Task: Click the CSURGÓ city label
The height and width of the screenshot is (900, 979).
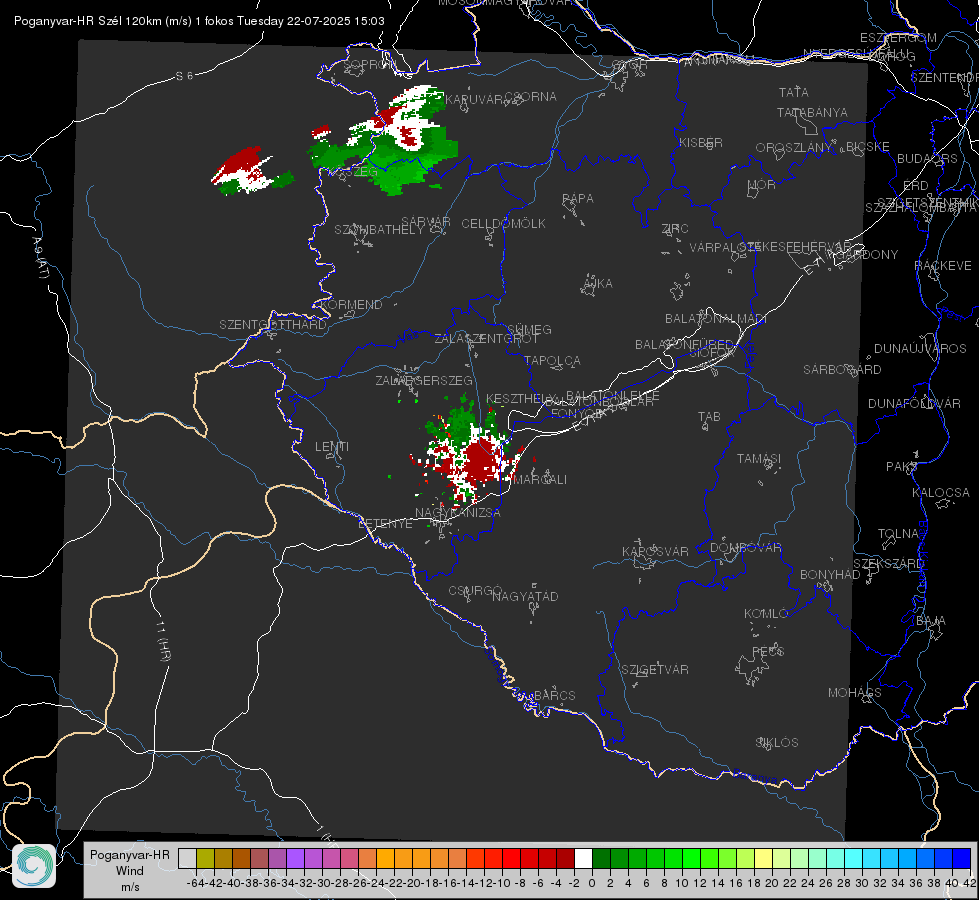Action: (475, 590)
